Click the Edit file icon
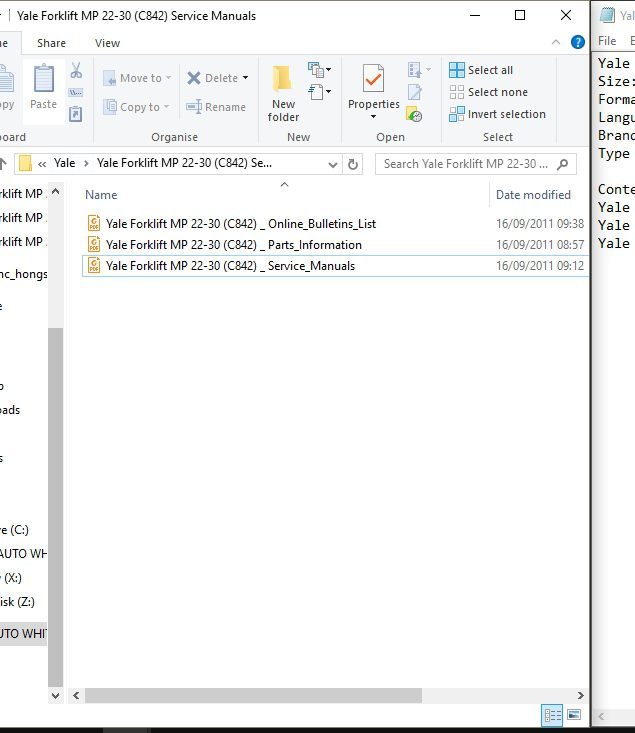Viewport: 635px width, 733px height. point(415,92)
